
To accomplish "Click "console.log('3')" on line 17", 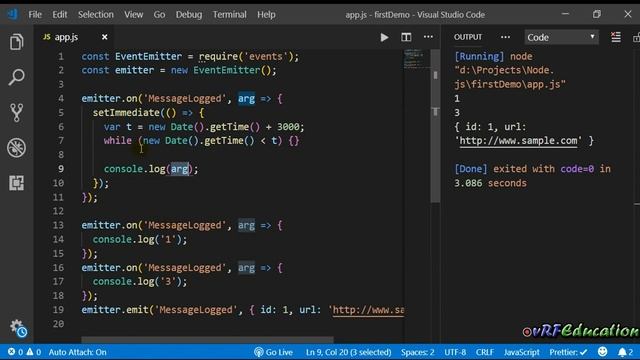I will (137, 282).
